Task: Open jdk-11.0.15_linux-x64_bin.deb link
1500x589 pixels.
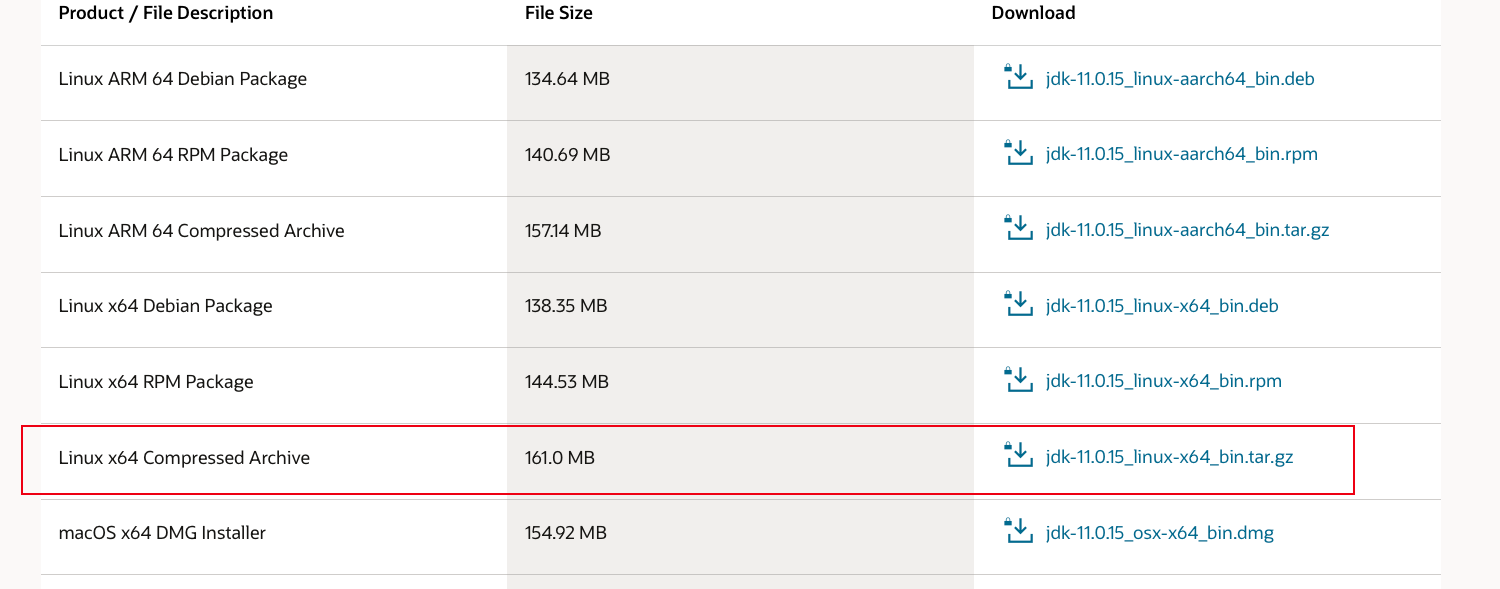Action: tap(1162, 305)
